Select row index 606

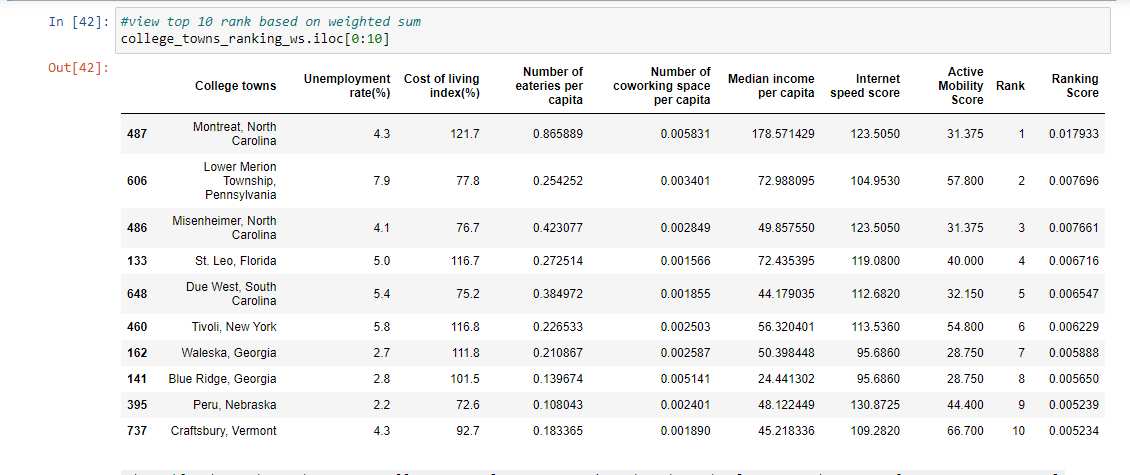tap(137, 181)
